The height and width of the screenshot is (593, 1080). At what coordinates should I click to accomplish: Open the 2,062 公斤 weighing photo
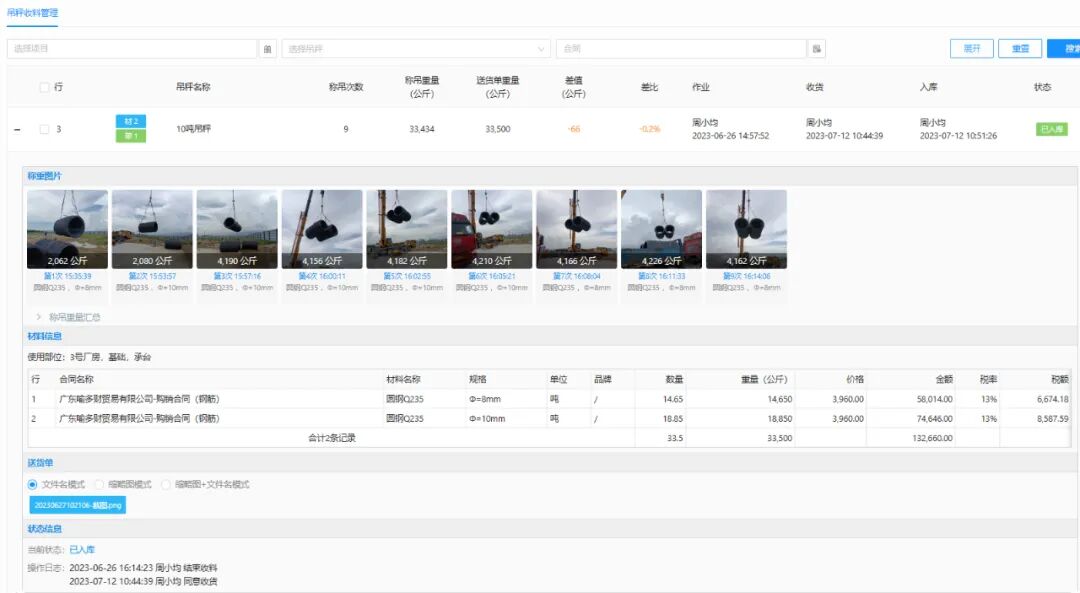click(67, 229)
